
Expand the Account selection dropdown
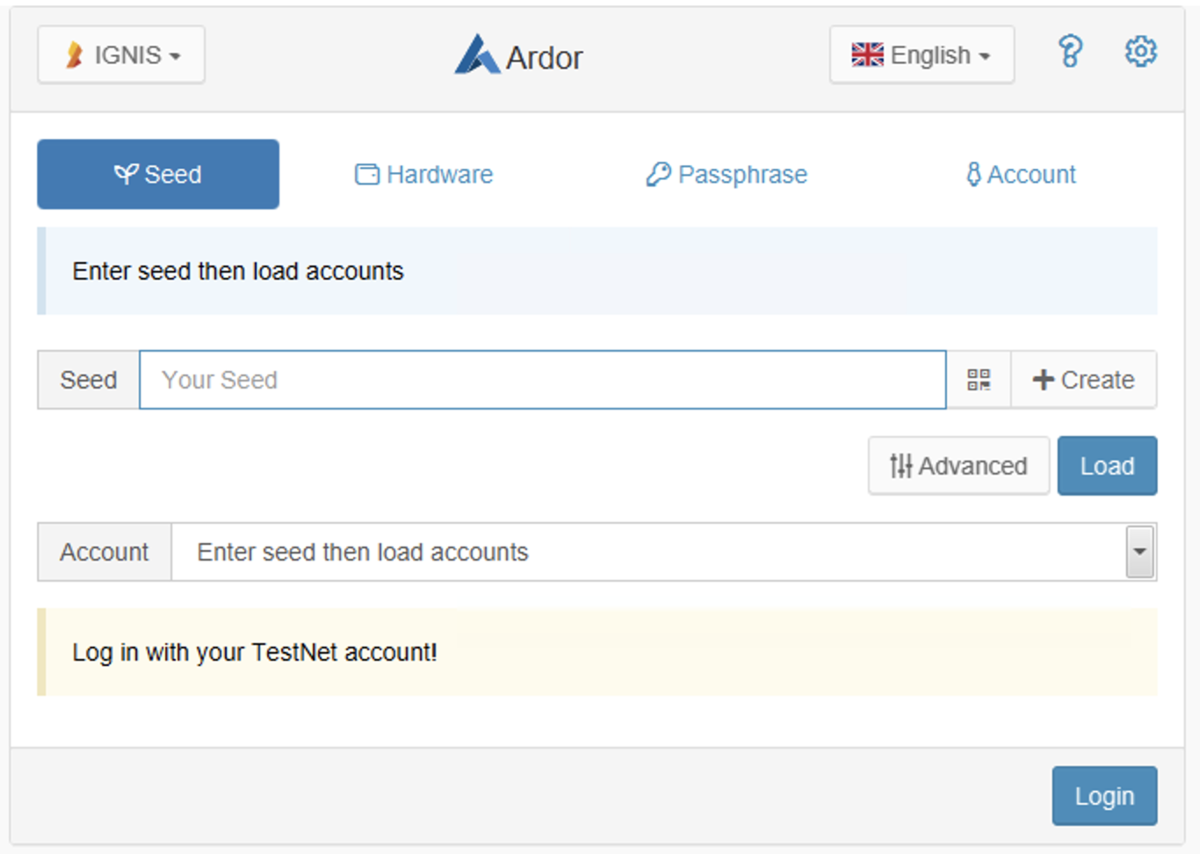click(x=1140, y=551)
